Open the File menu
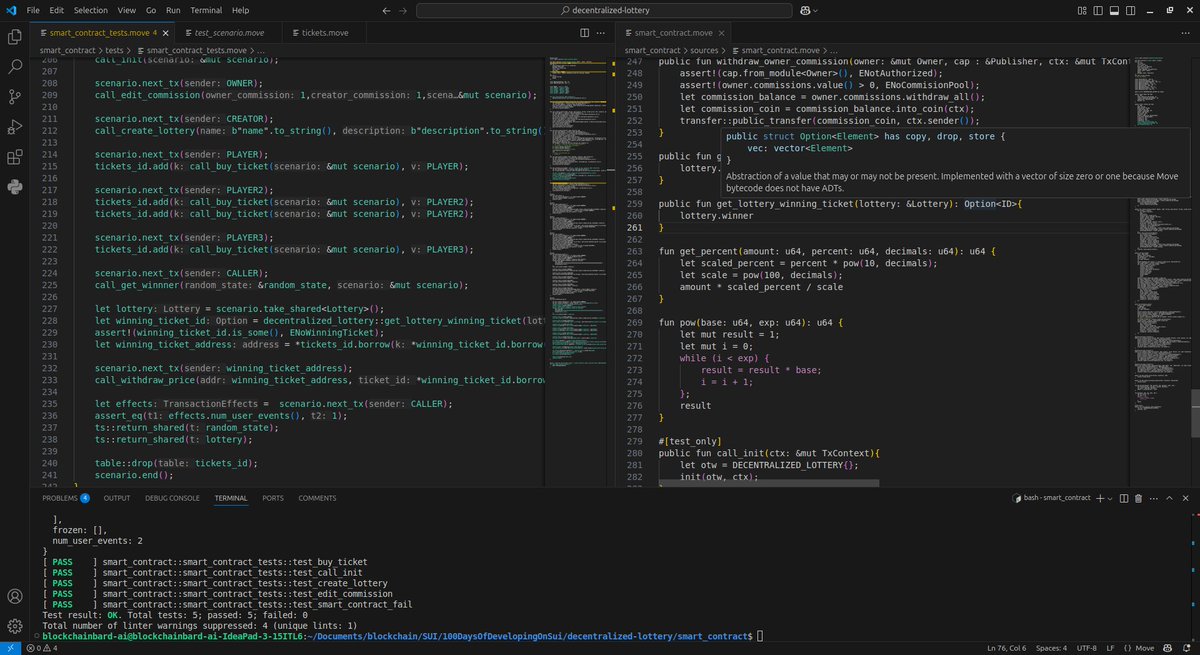 click(34, 10)
